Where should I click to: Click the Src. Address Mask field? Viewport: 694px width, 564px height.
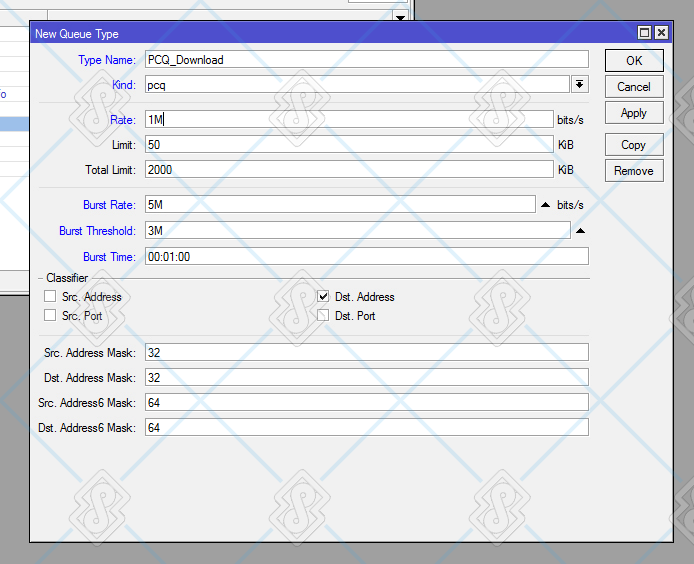pyautogui.click(x=366, y=352)
